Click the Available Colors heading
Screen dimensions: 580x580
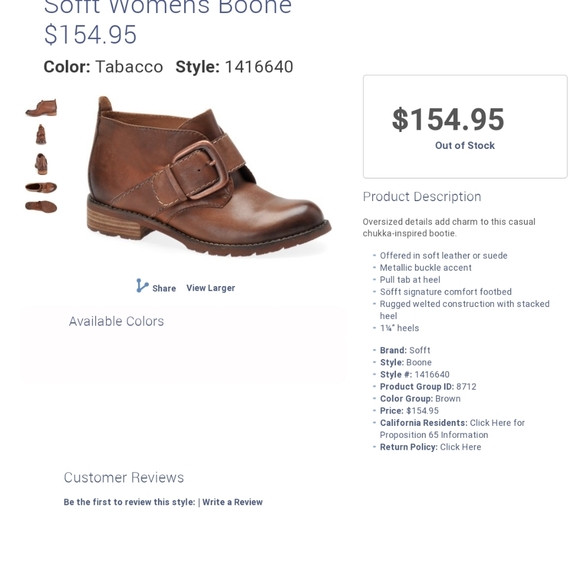click(x=116, y=321)
